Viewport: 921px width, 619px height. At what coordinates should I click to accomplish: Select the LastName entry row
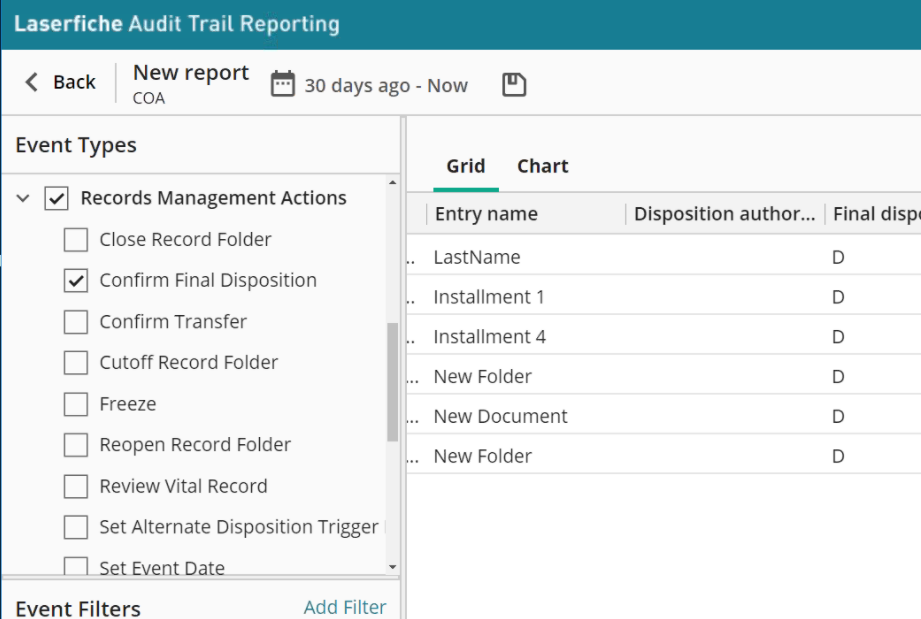pos(664,257)
